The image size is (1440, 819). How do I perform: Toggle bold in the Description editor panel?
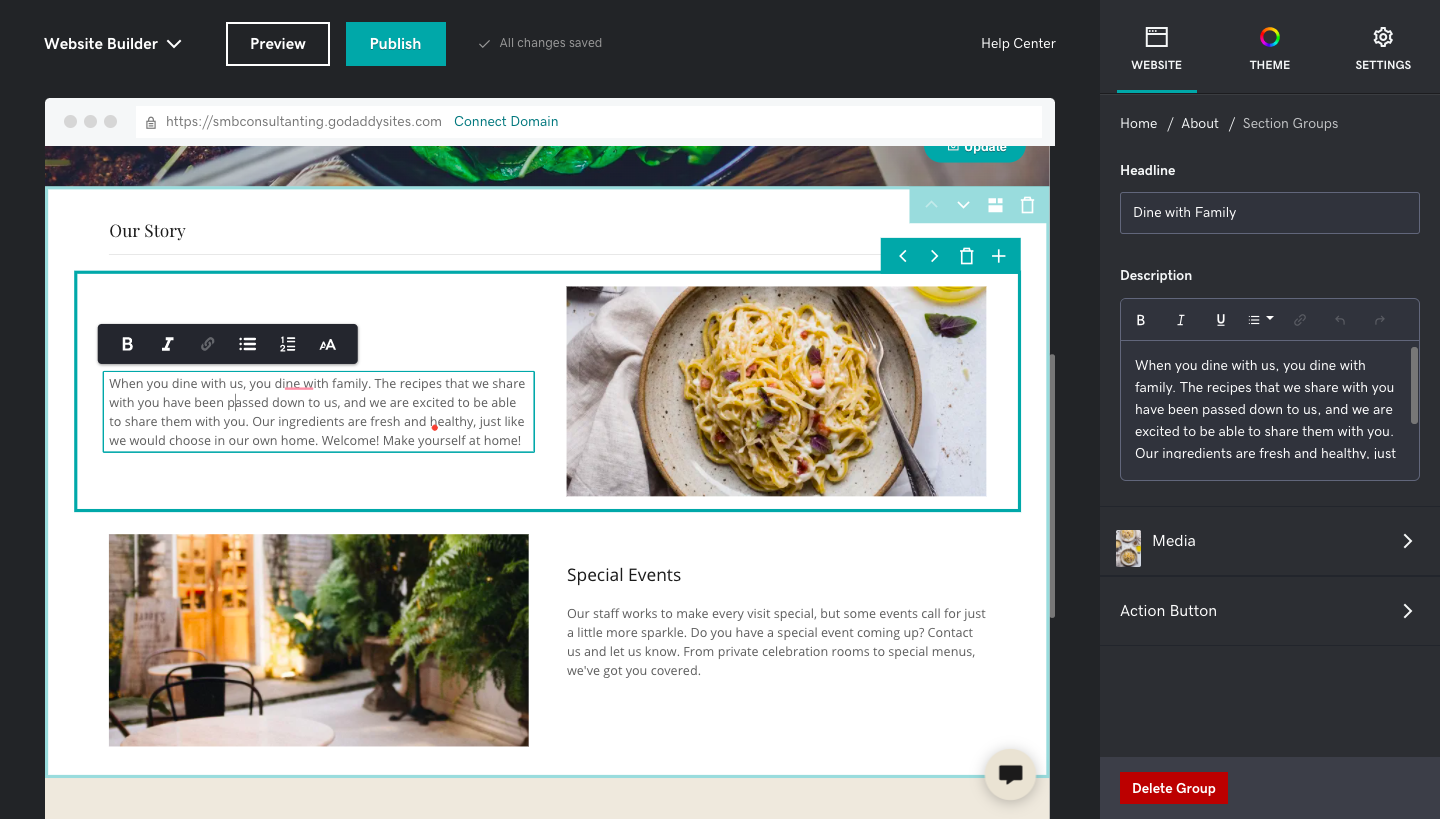[x=1140, y=320]
